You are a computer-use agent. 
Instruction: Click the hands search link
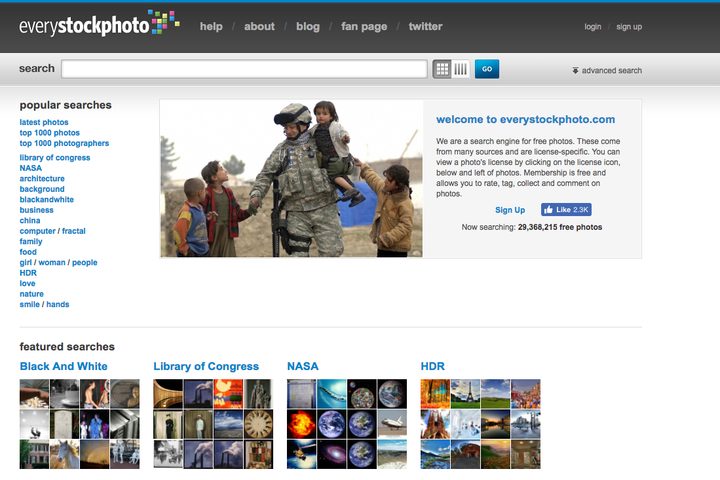[58, 305]
